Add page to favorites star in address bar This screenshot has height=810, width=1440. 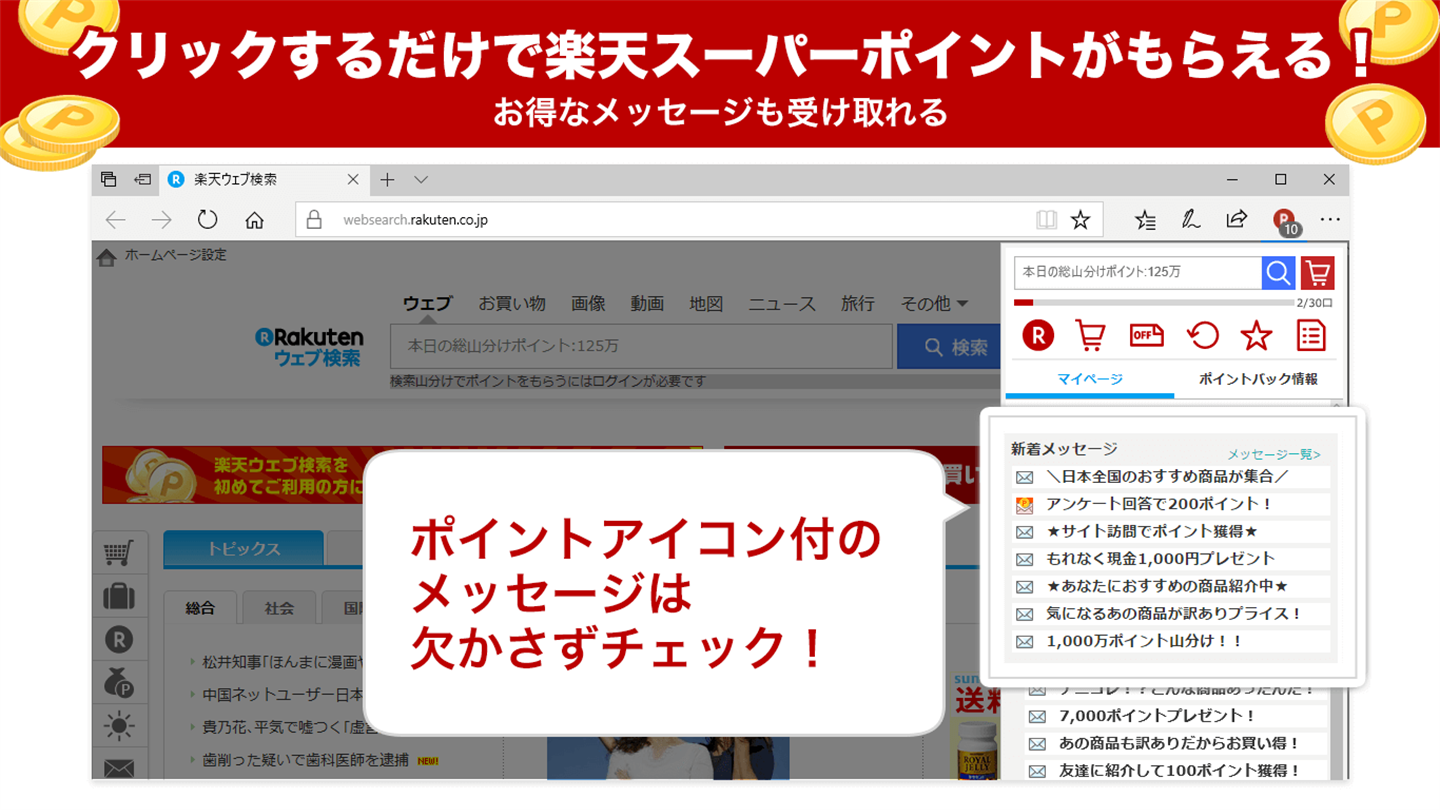pos(1080,220)
